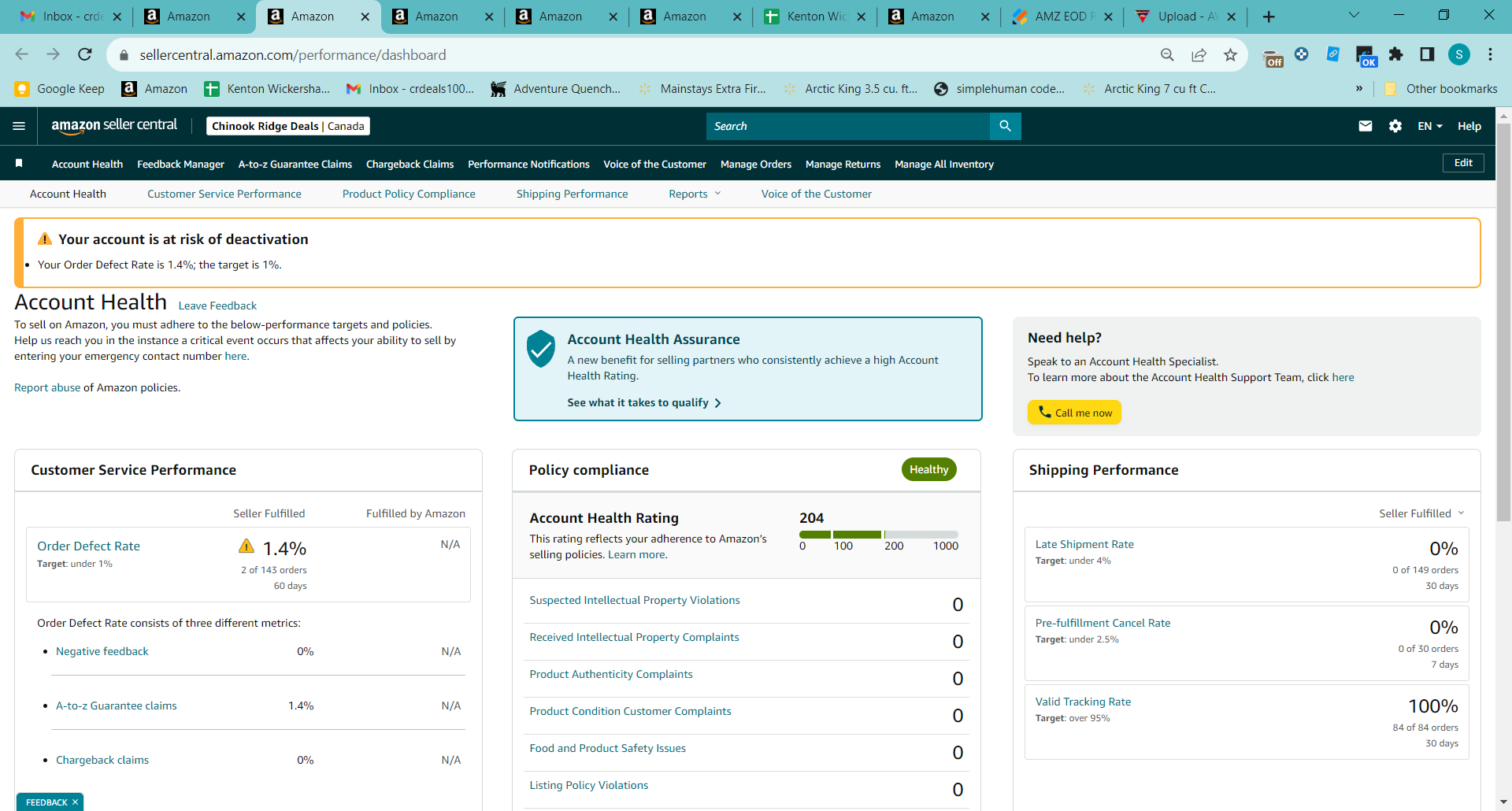The image size is (1512, 811).
Task: Open Feedback Manager in the favorites bar
Action: 181,164
